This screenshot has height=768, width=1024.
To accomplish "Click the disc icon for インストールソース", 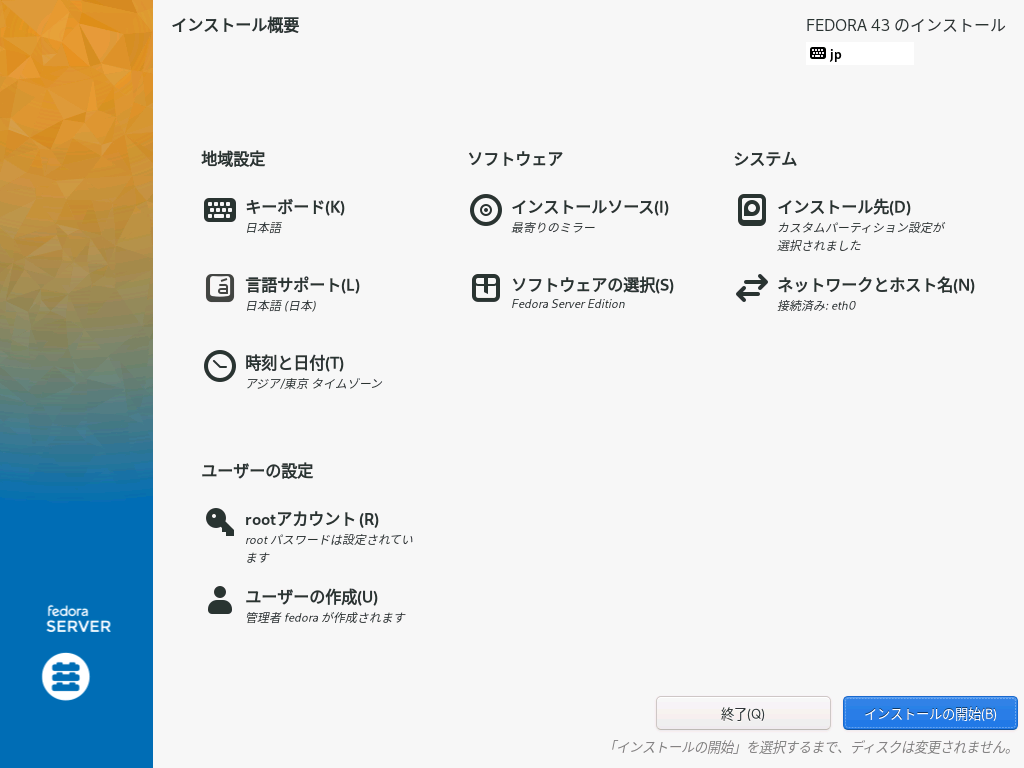I will point(486,210).
